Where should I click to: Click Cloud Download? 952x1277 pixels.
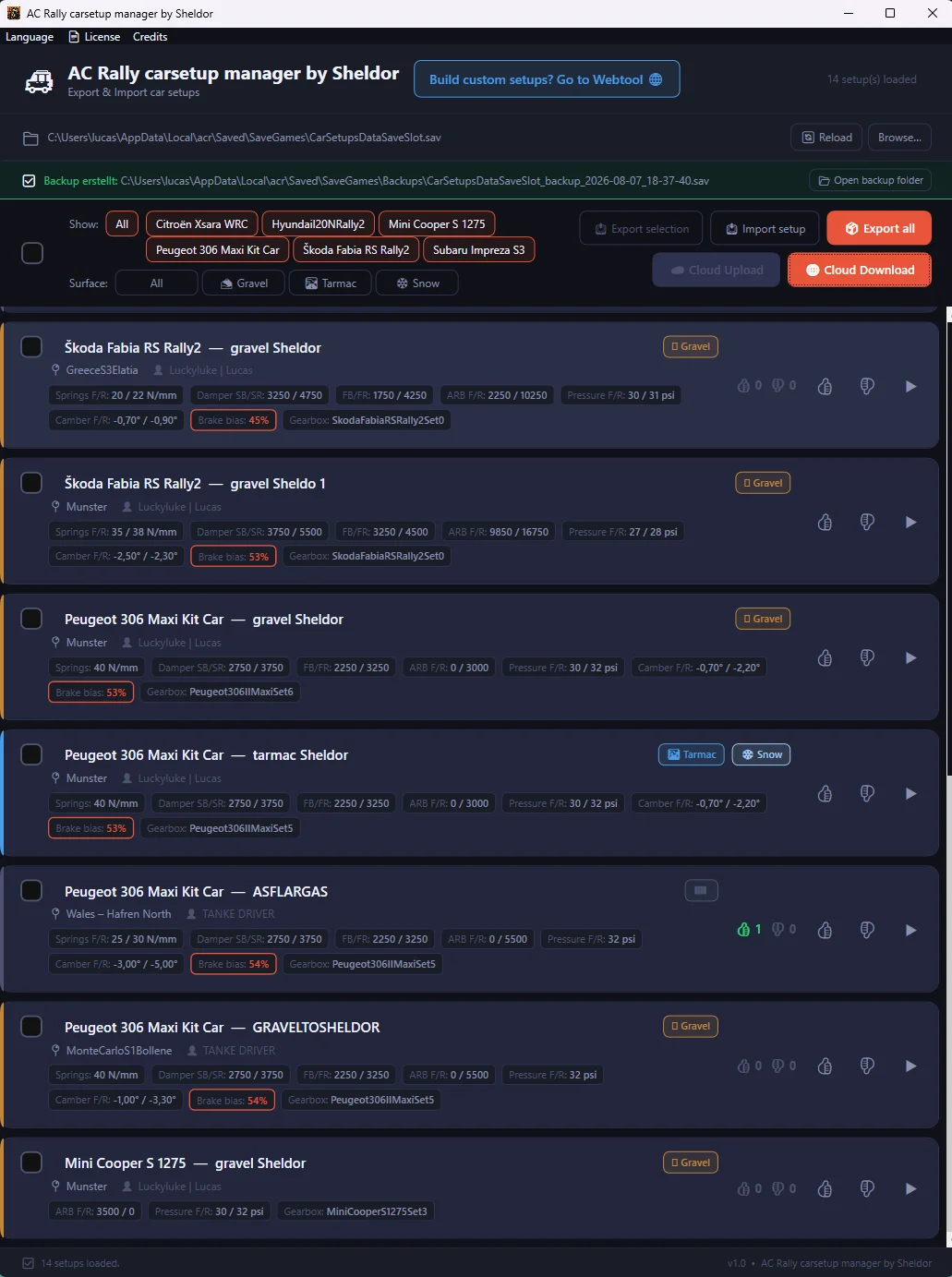coord(859,270)
